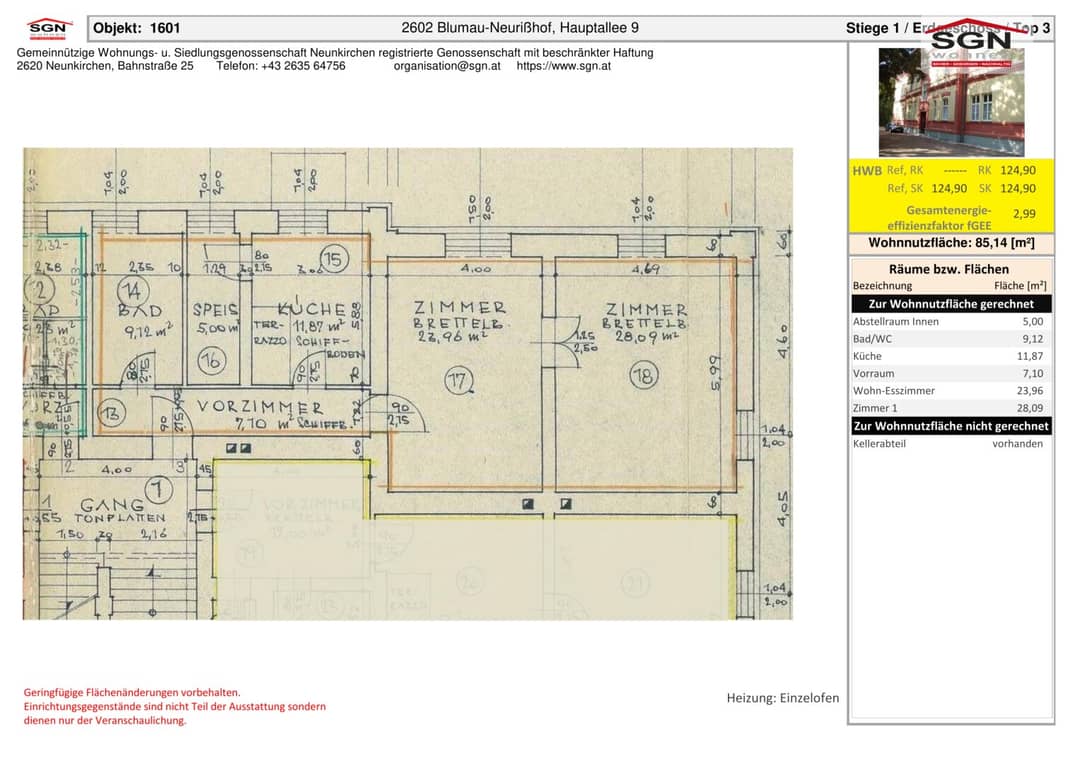This screenshot has height=763, width=1080.
Task: Click room 14 'BAD' in the floor plan
Action: 141,311
